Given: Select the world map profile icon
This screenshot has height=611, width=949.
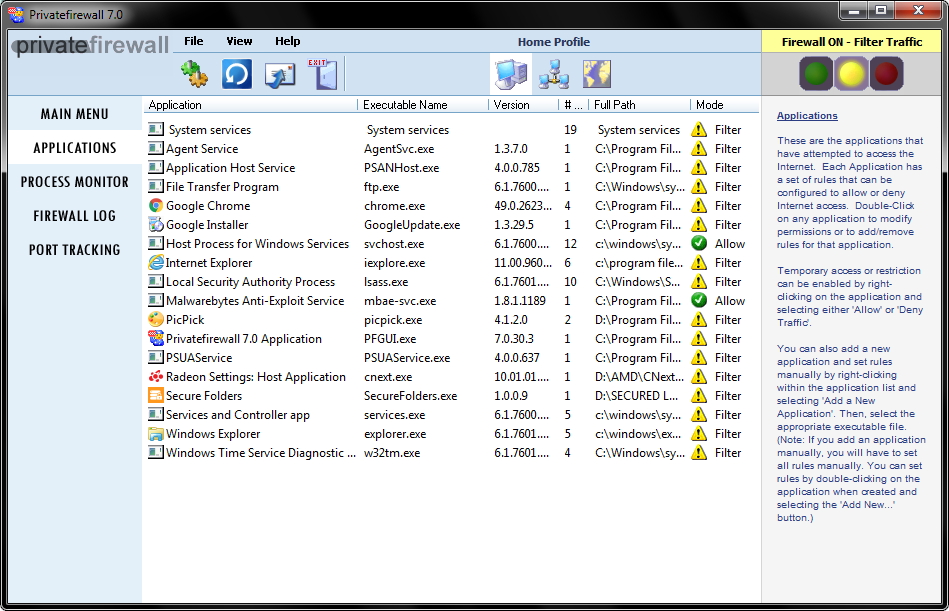Looking at the screenshot, I should point(597,74).
